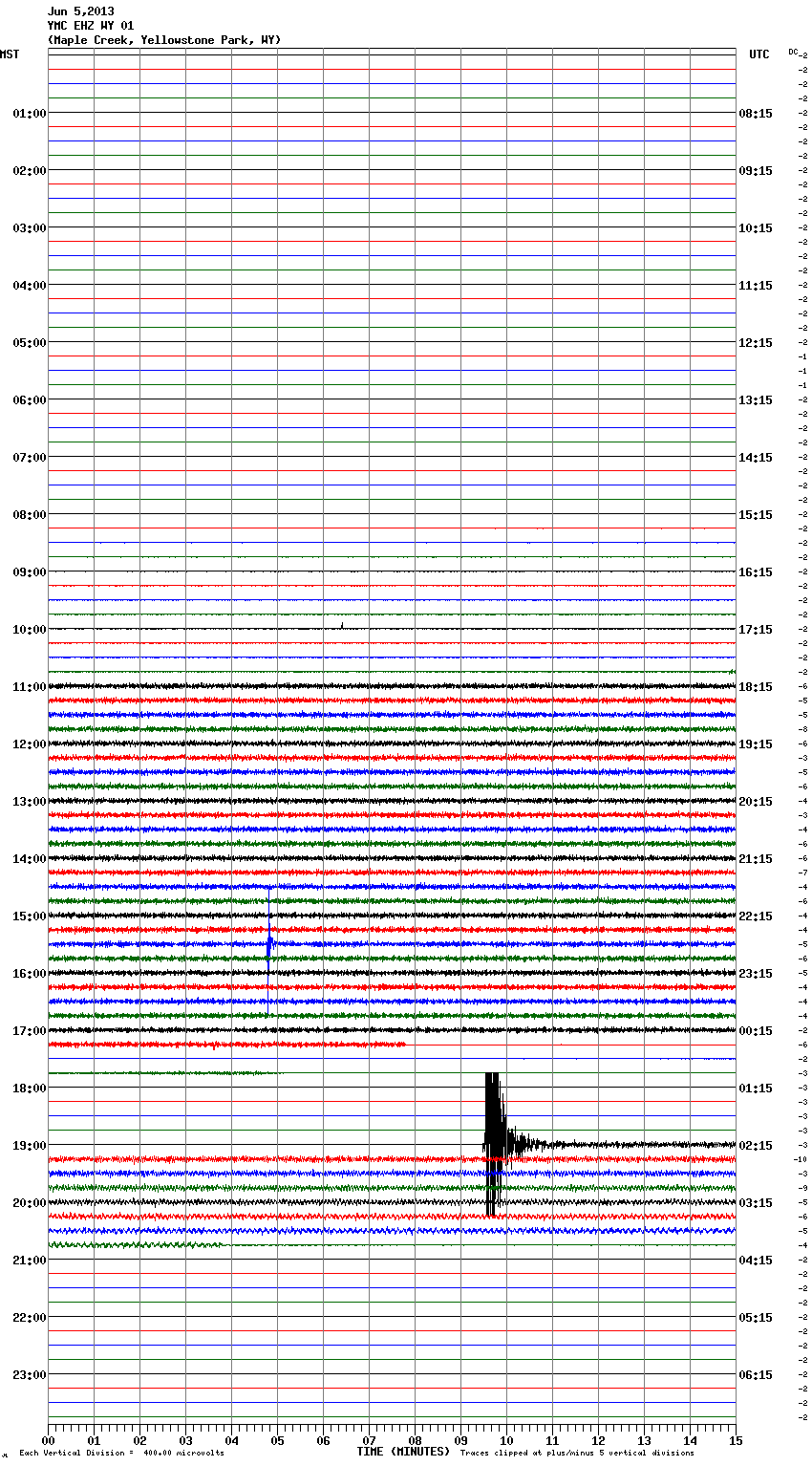Click the '03' tick on the minutes axis
The width and height of the screenshot is (812, 1466).
point(185,1440)
